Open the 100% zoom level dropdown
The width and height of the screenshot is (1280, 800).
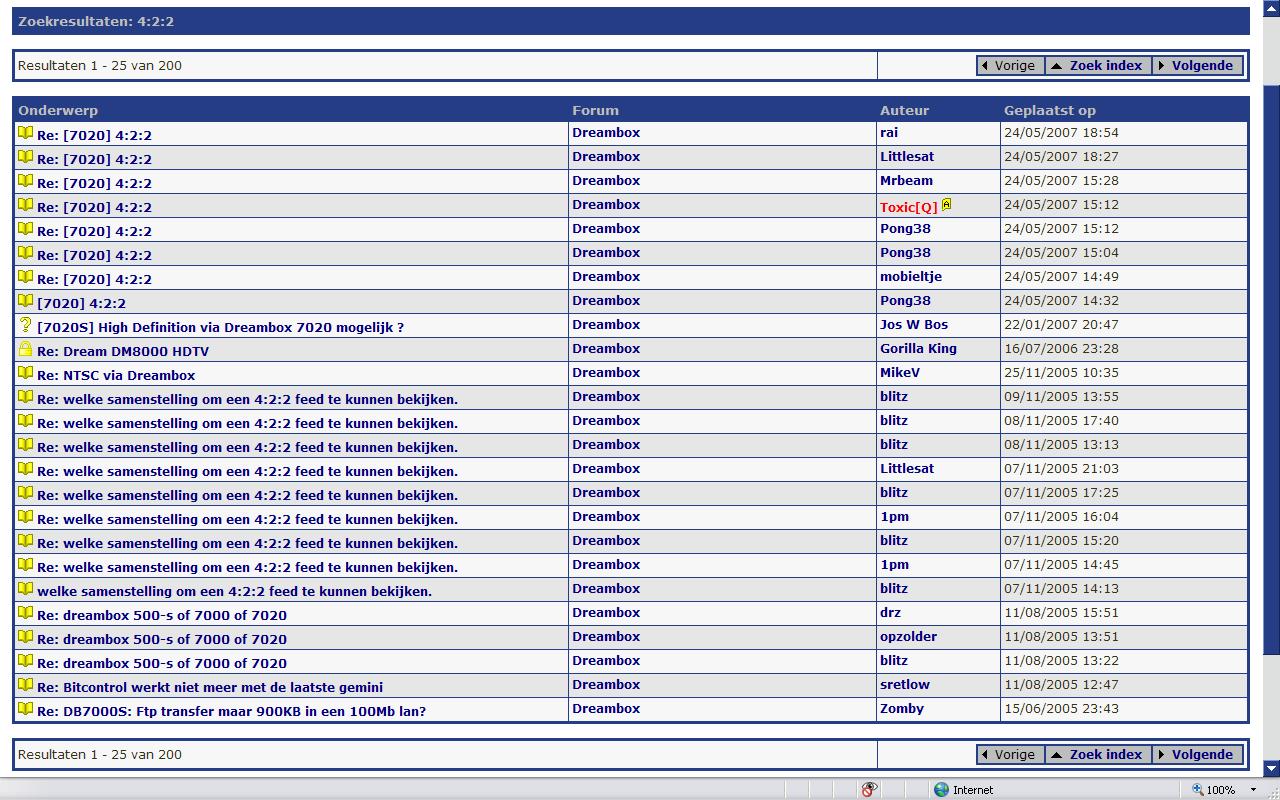[1252, 789]
